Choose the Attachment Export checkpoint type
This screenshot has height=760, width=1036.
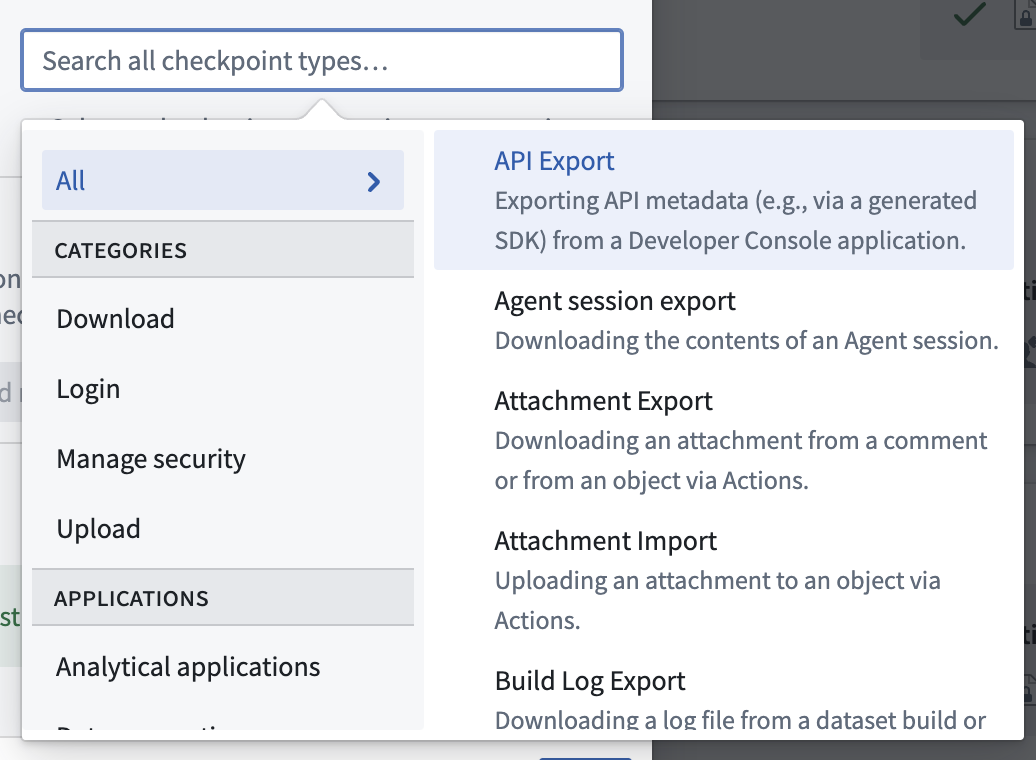[x=723, y=440]
